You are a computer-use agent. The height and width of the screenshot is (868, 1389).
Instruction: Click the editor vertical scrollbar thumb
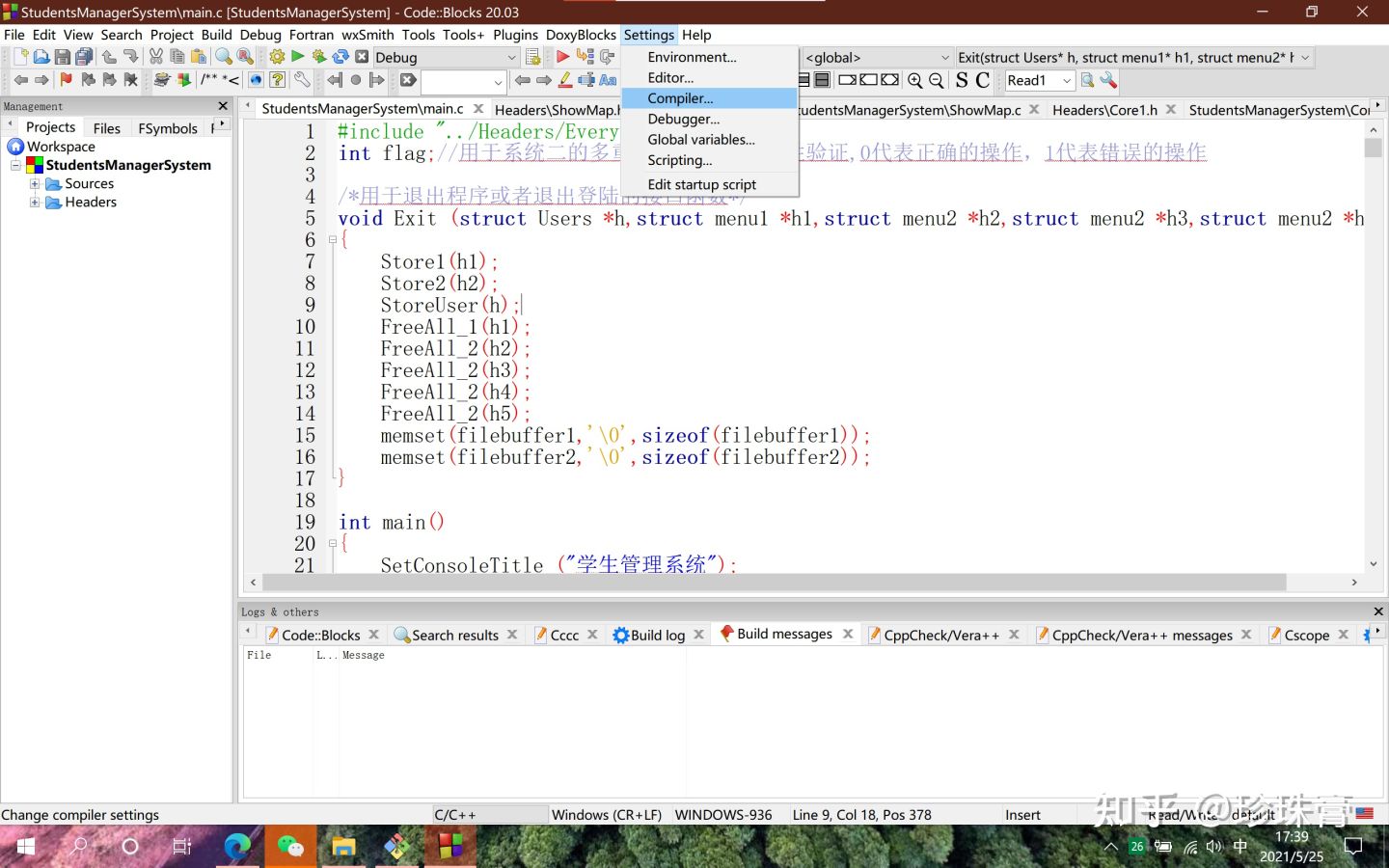coord(1374,148)
